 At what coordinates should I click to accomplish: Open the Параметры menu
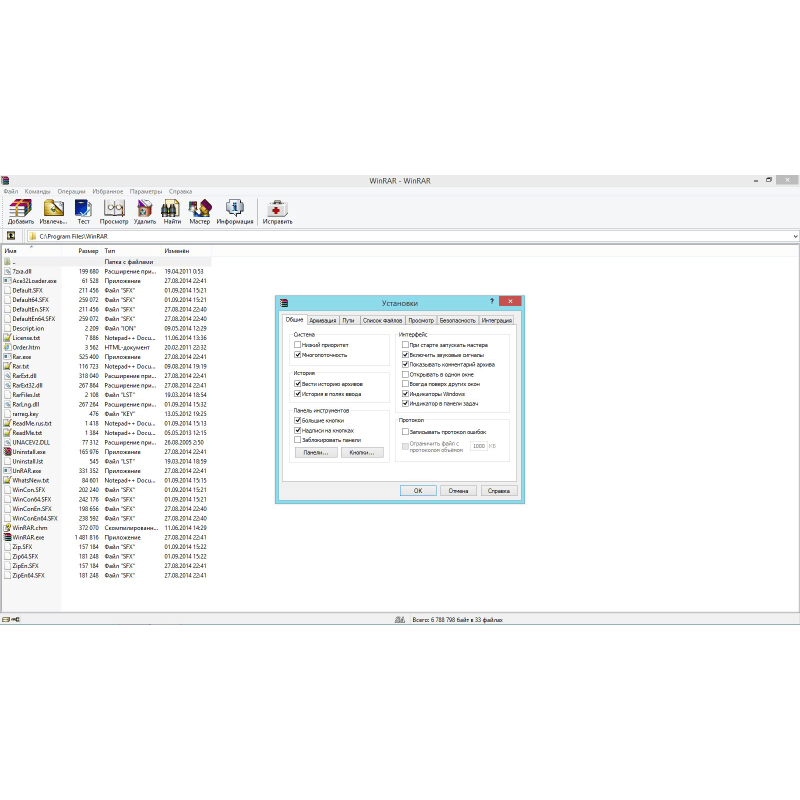tap(145, 191)
